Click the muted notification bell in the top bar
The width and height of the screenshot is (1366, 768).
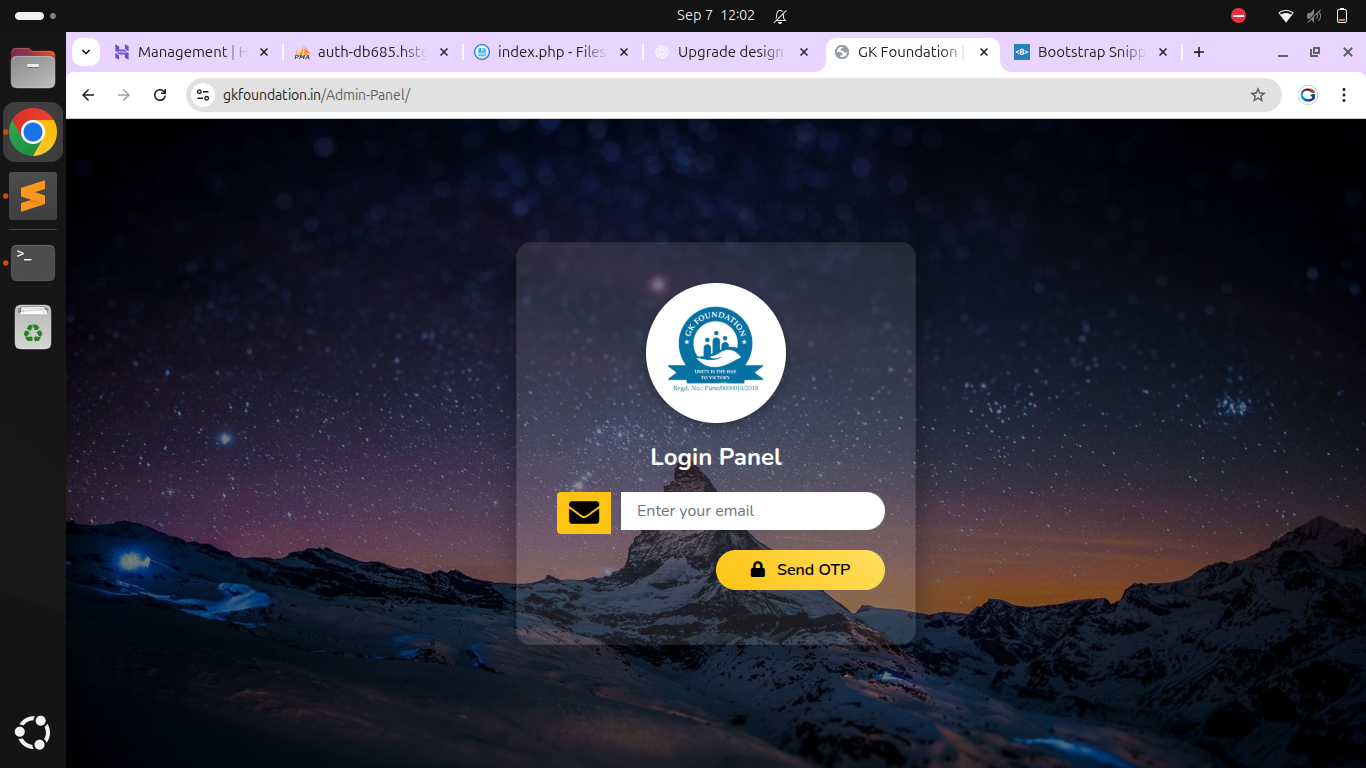coord(779,15)
